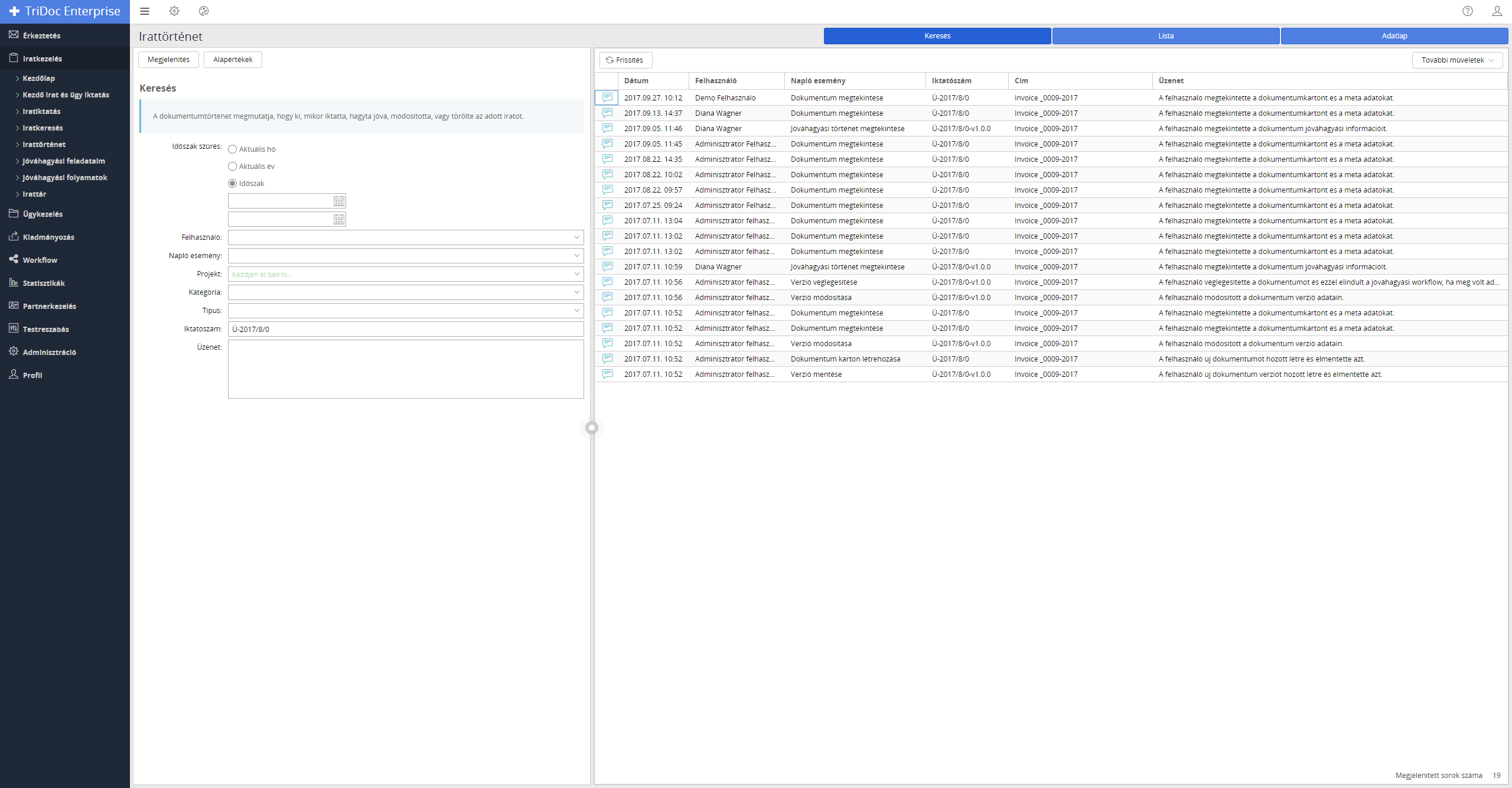Switch to the Adatlap tab
Viewport: 1512px width, 788px height.
point(1394,36)
